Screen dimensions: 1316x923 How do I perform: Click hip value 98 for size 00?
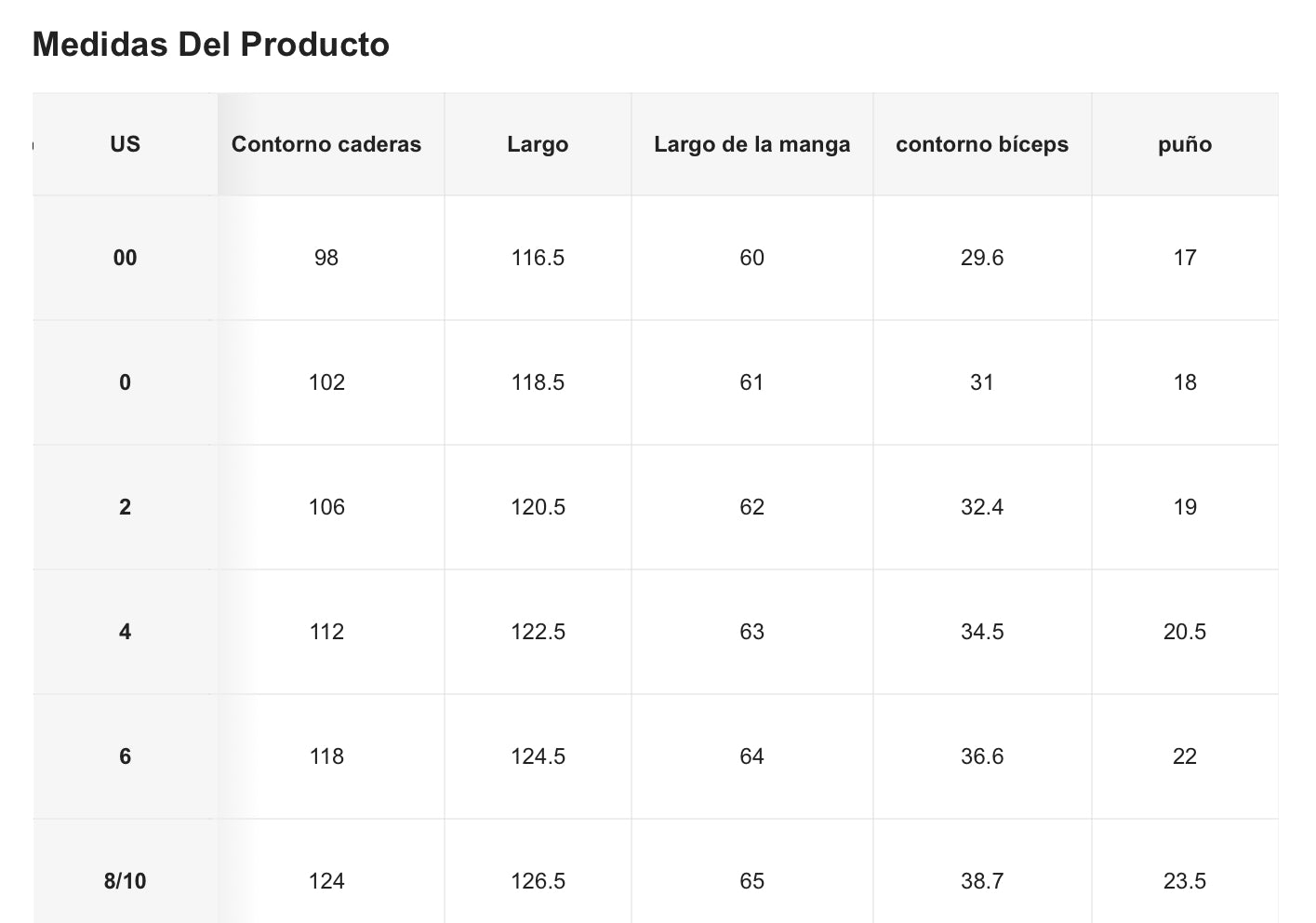click(326, 258)
